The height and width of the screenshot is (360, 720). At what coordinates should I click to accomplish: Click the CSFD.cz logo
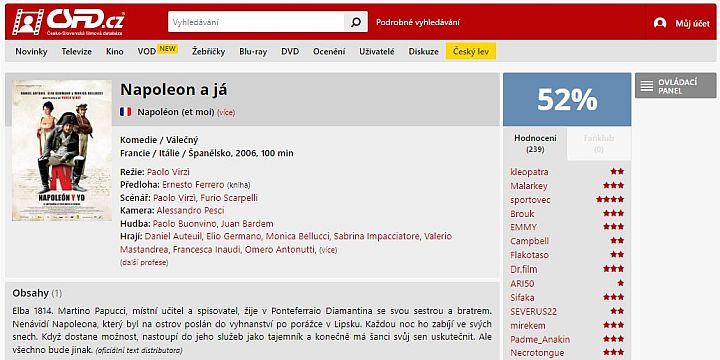pos(68,22)
